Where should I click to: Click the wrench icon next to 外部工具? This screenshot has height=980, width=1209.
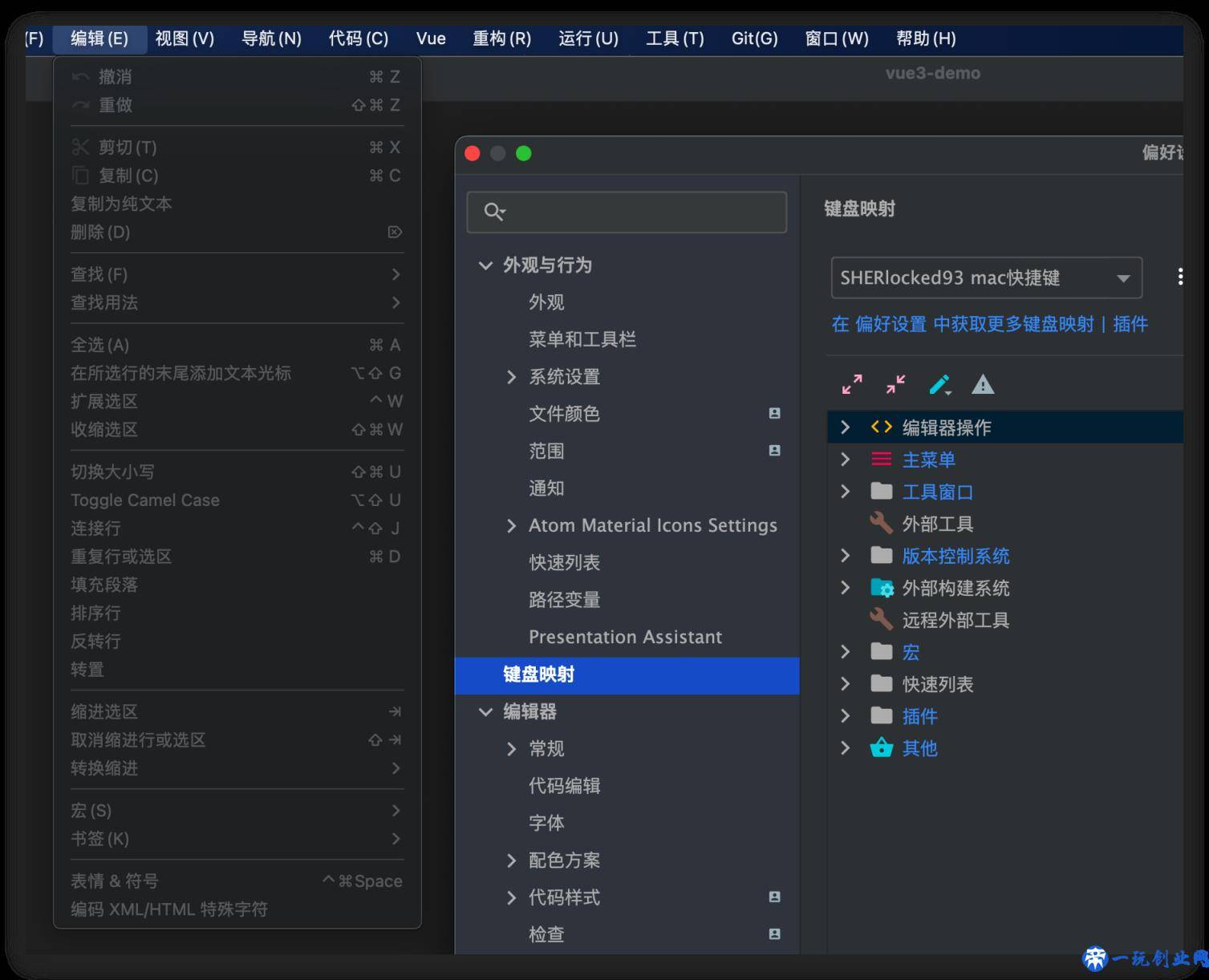coord(882,524)
